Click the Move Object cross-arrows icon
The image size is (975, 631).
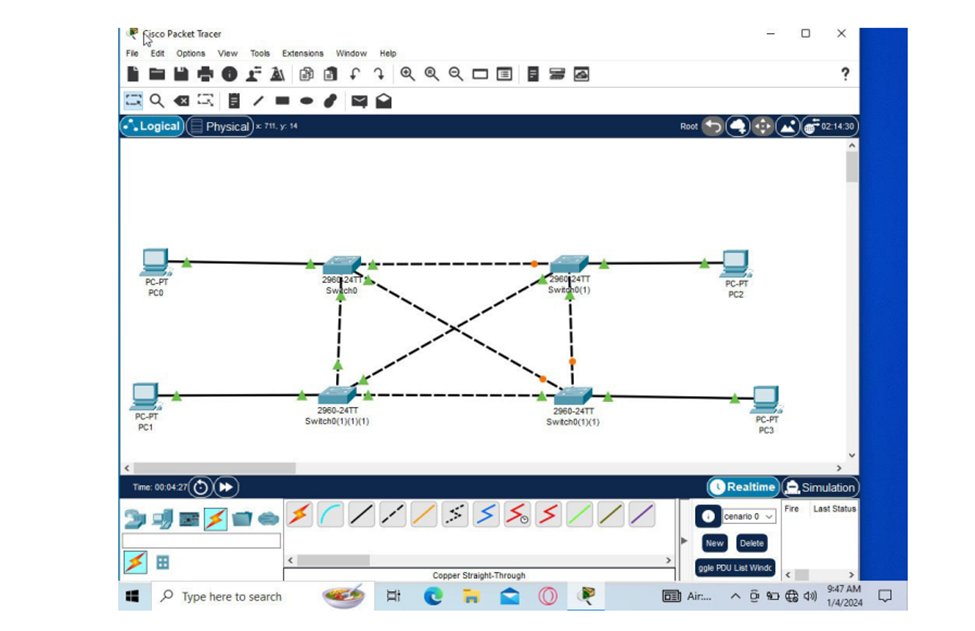(762, 127)
